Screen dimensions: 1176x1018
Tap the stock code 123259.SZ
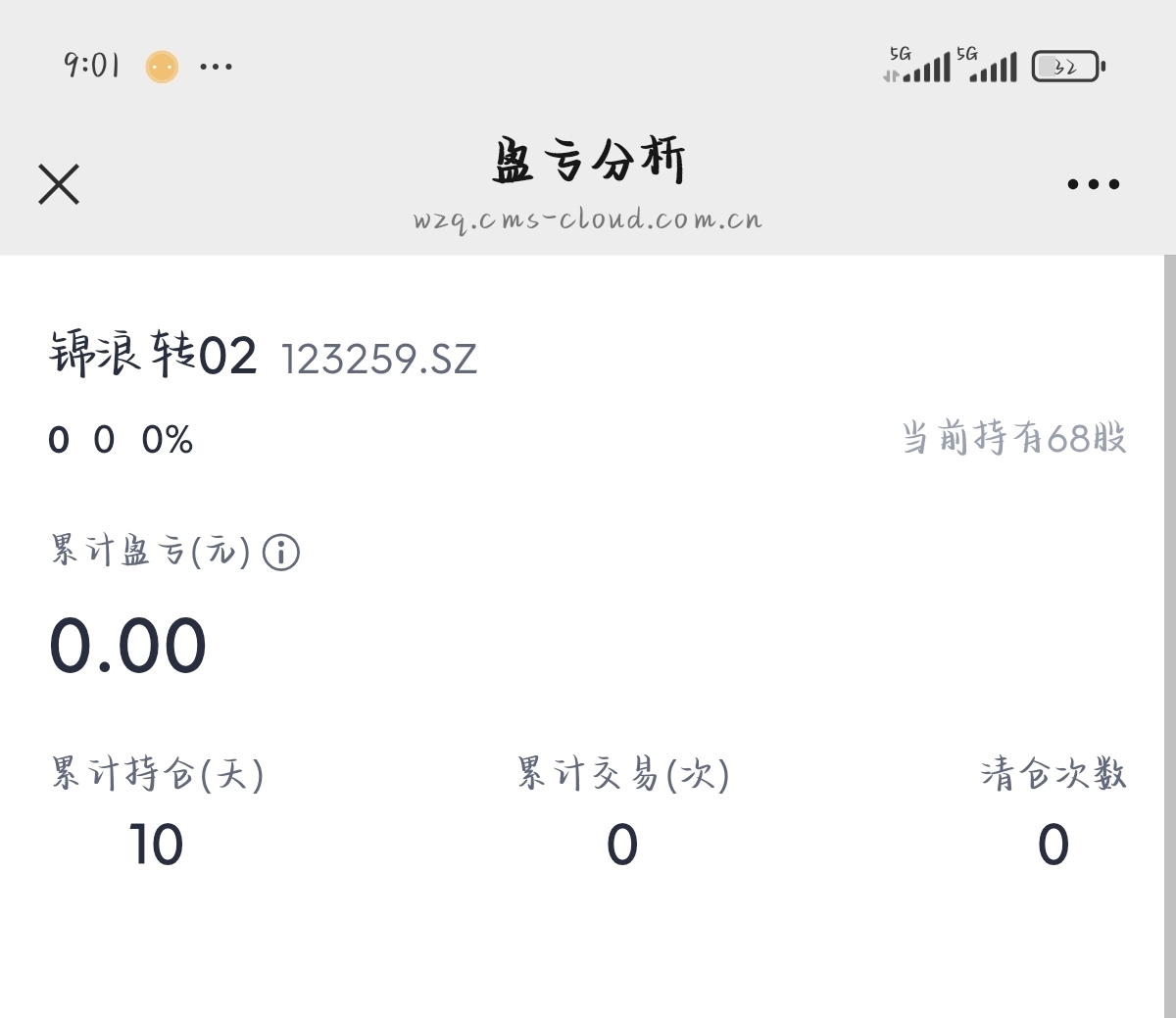pos(379,360)
